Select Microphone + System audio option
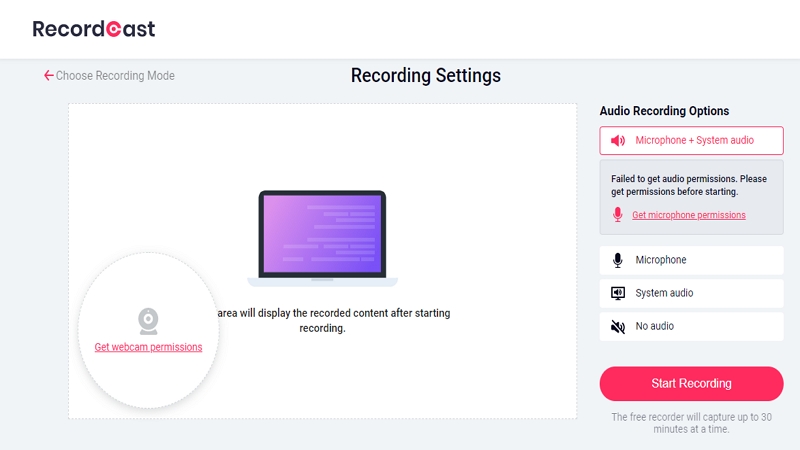800x450 pixels. pos(694,141)
